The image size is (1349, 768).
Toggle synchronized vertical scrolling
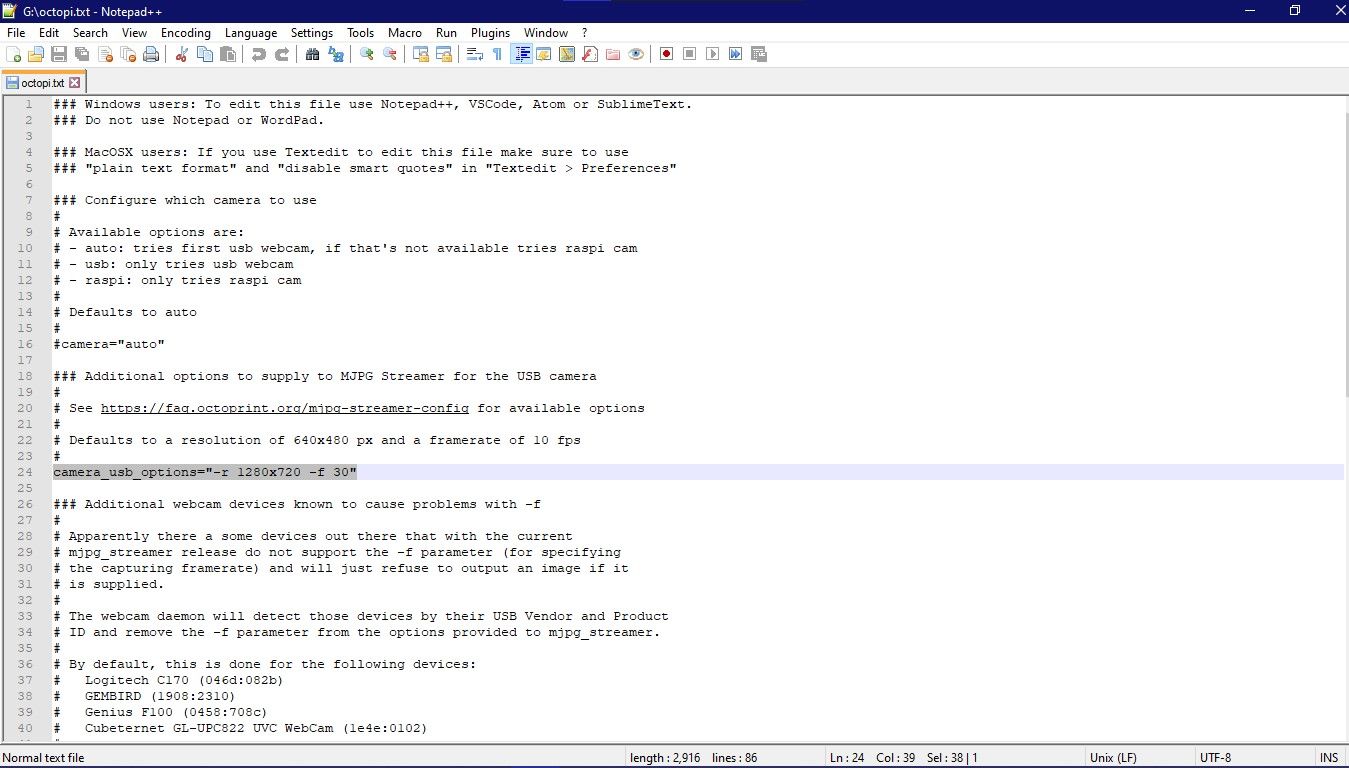pos(421,54)
